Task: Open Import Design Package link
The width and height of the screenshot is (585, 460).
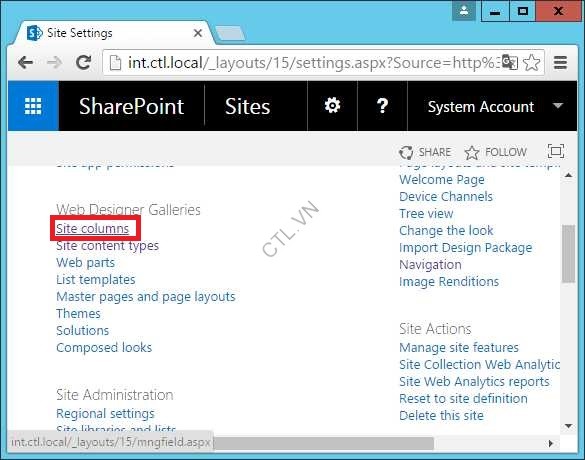Action: pos(466,248)
